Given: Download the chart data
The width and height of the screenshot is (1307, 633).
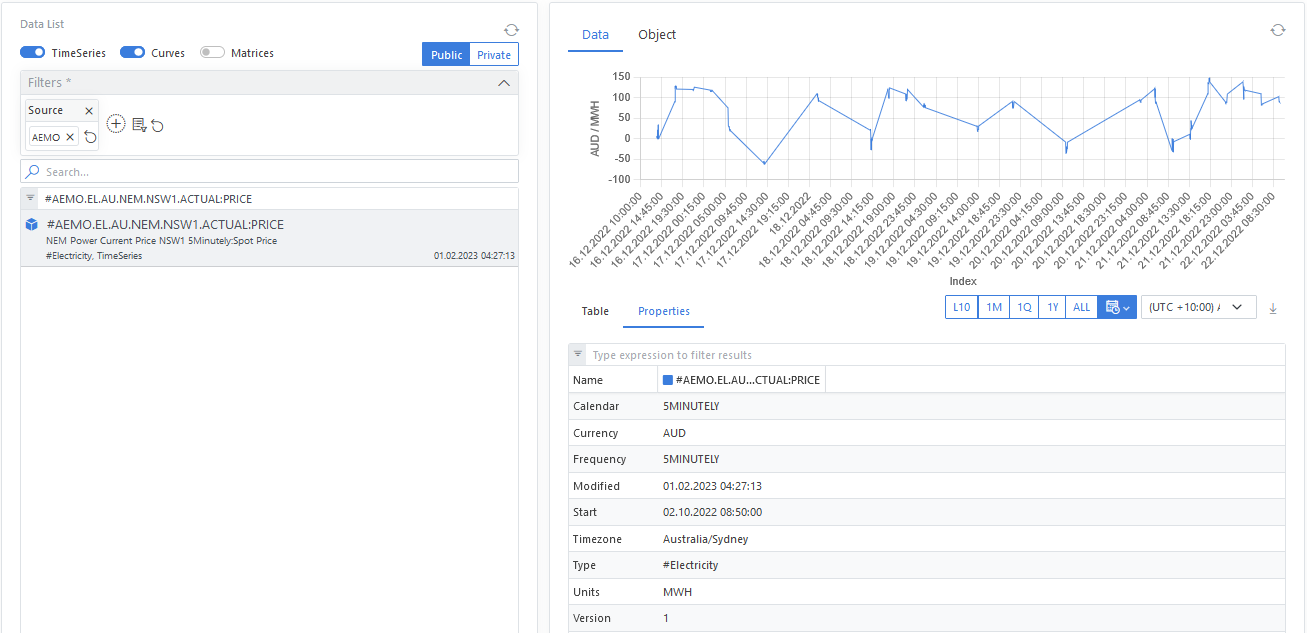Looking at the screenshot, I should click(1273, 308).
